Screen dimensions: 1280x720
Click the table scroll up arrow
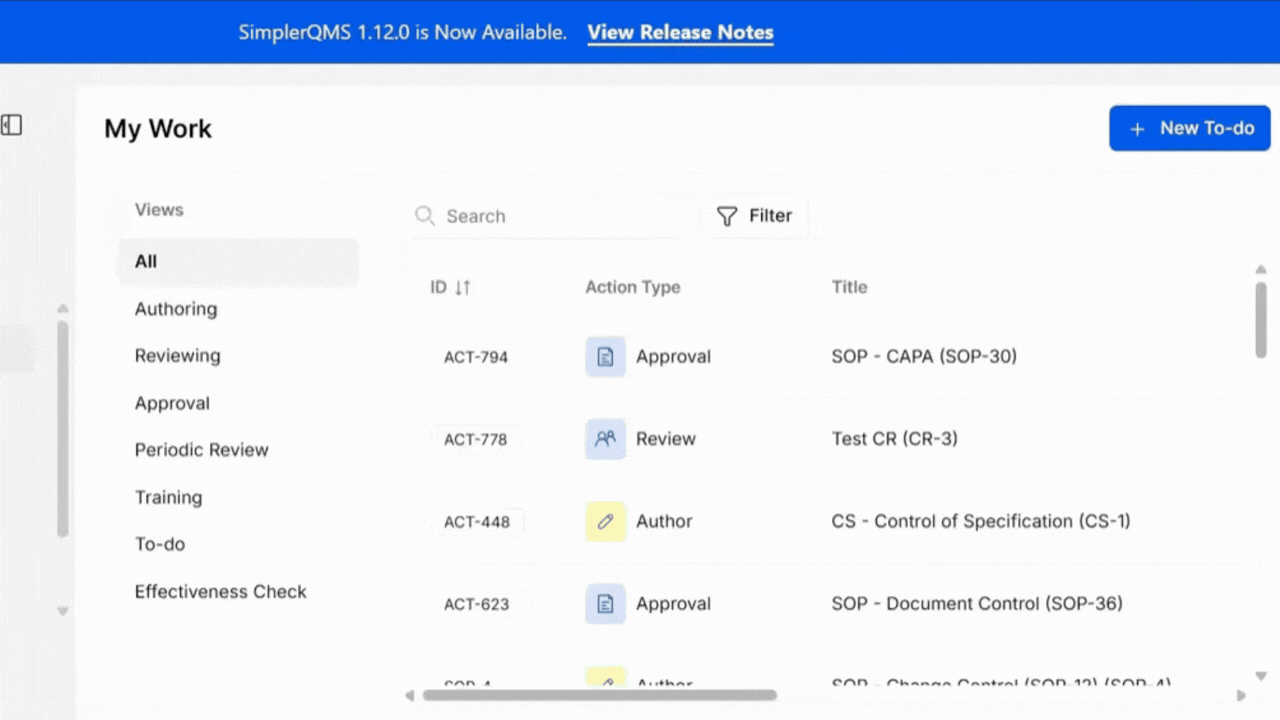coord(1260,269)
